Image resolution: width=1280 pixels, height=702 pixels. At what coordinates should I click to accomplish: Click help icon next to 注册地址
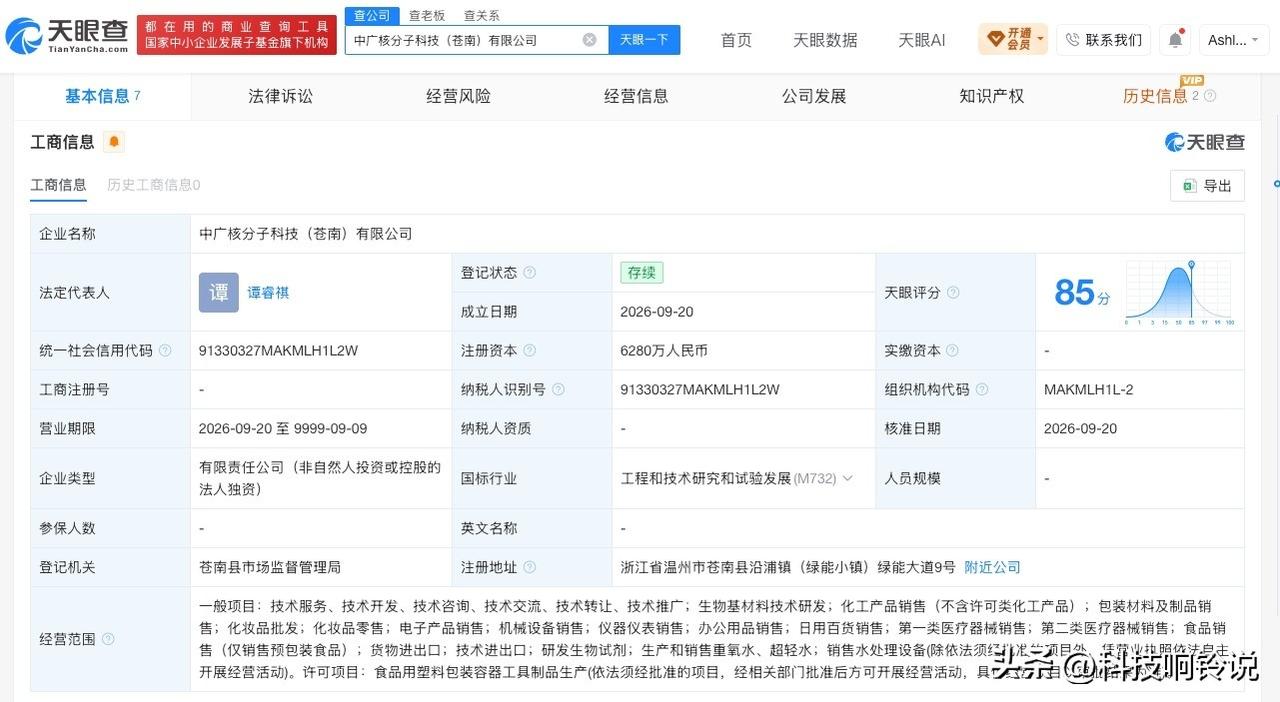click(x=530, y=567)
